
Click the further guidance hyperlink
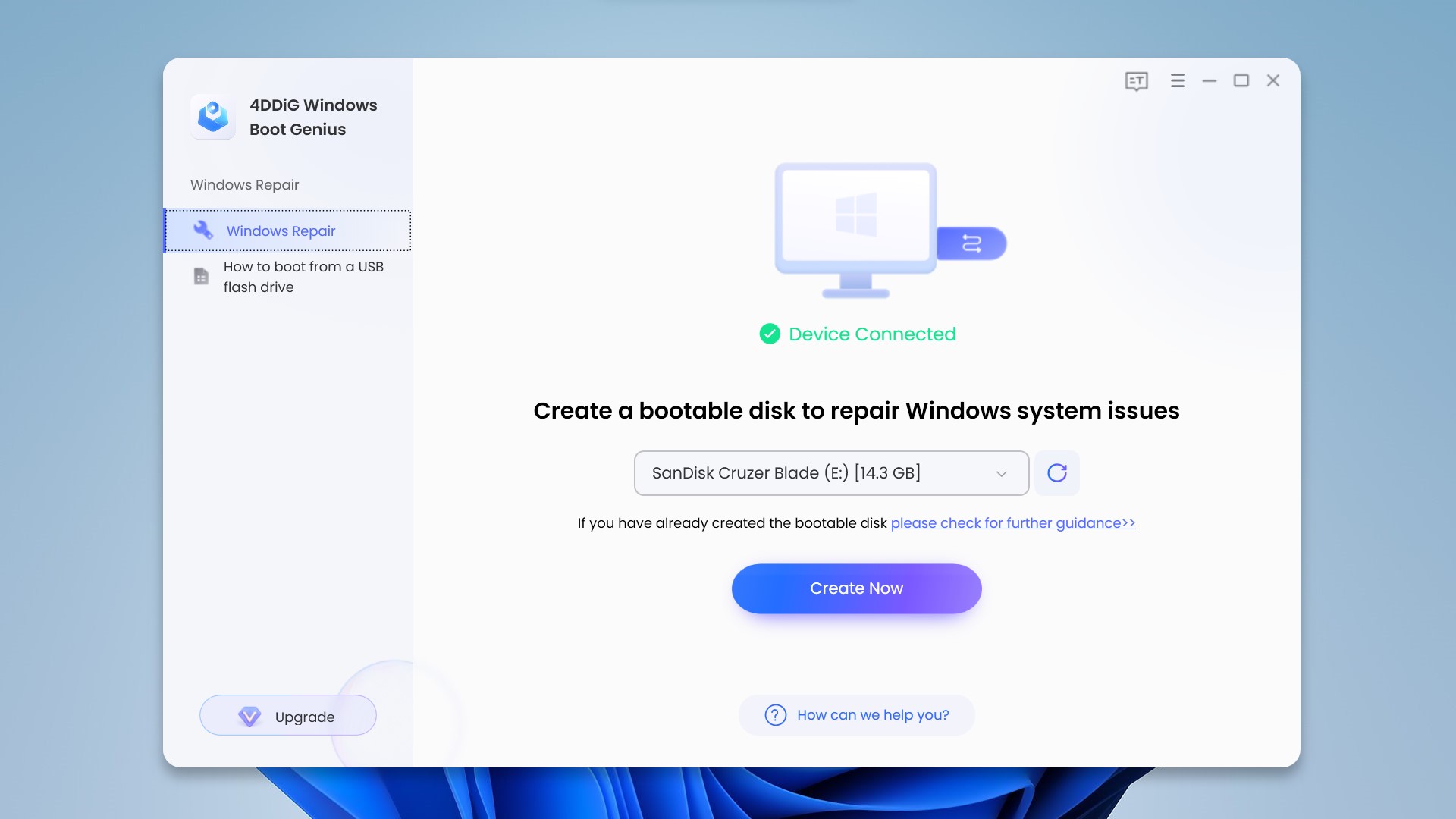click(1012, 522)
